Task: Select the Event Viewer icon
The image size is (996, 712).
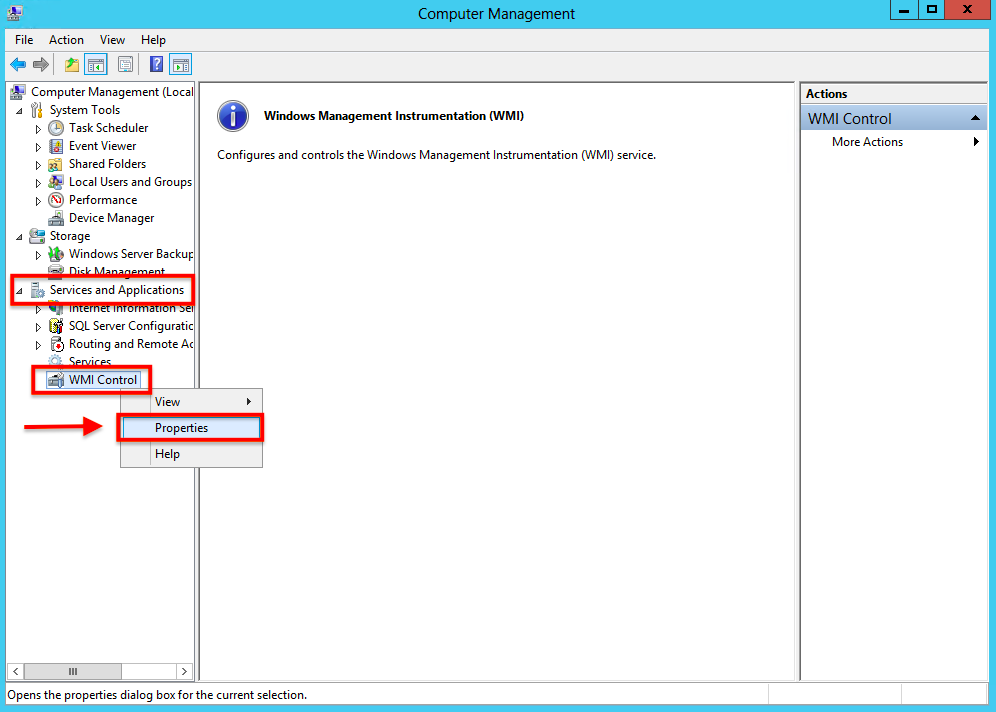Action: pos(56,146)
